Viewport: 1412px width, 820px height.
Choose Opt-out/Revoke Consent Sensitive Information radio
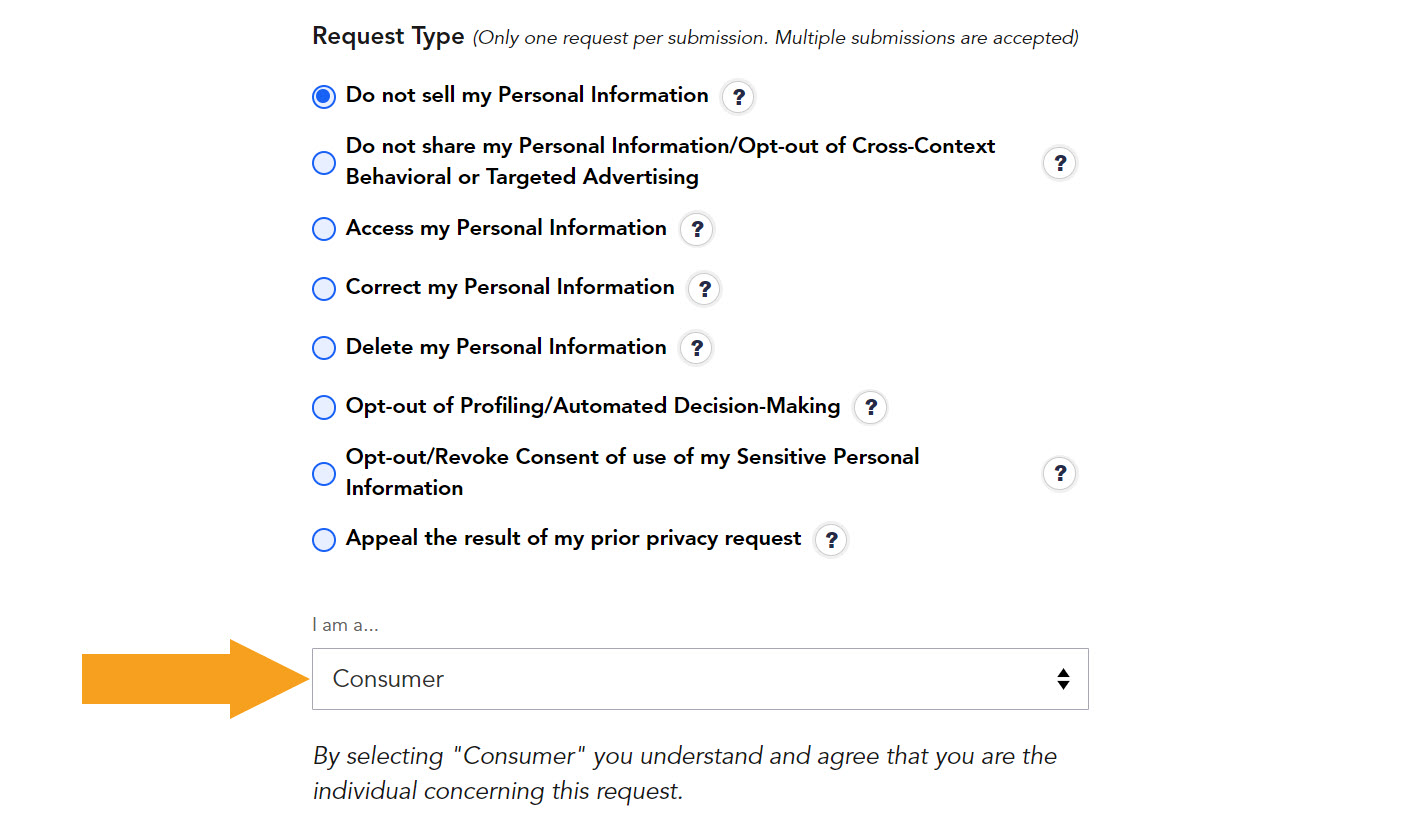324,473
